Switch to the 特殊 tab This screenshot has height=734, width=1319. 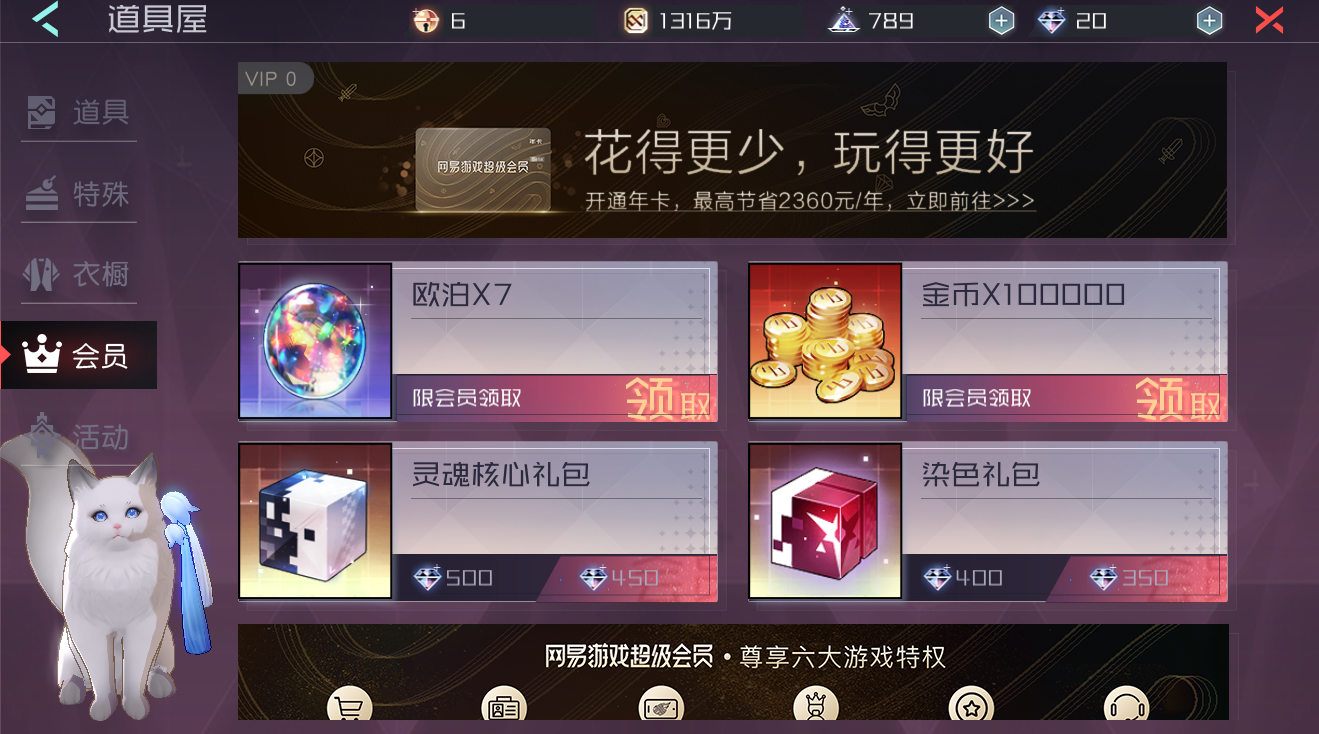78,194
